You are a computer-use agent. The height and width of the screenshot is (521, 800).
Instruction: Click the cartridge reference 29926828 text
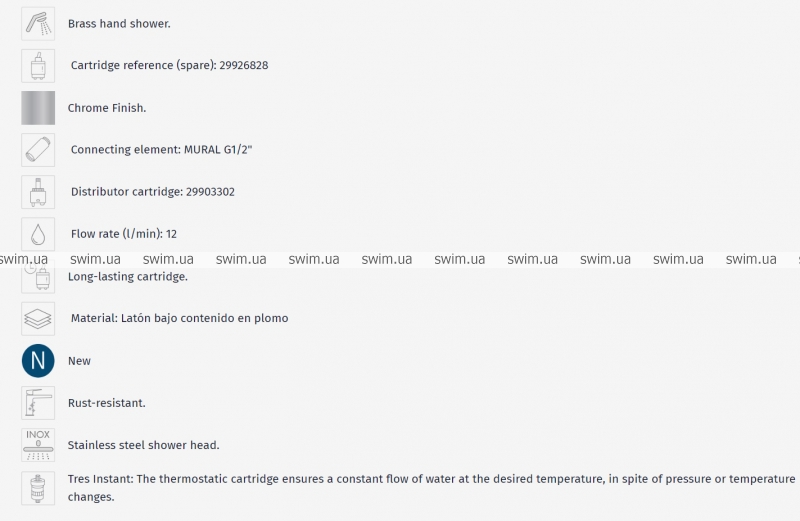169,65
